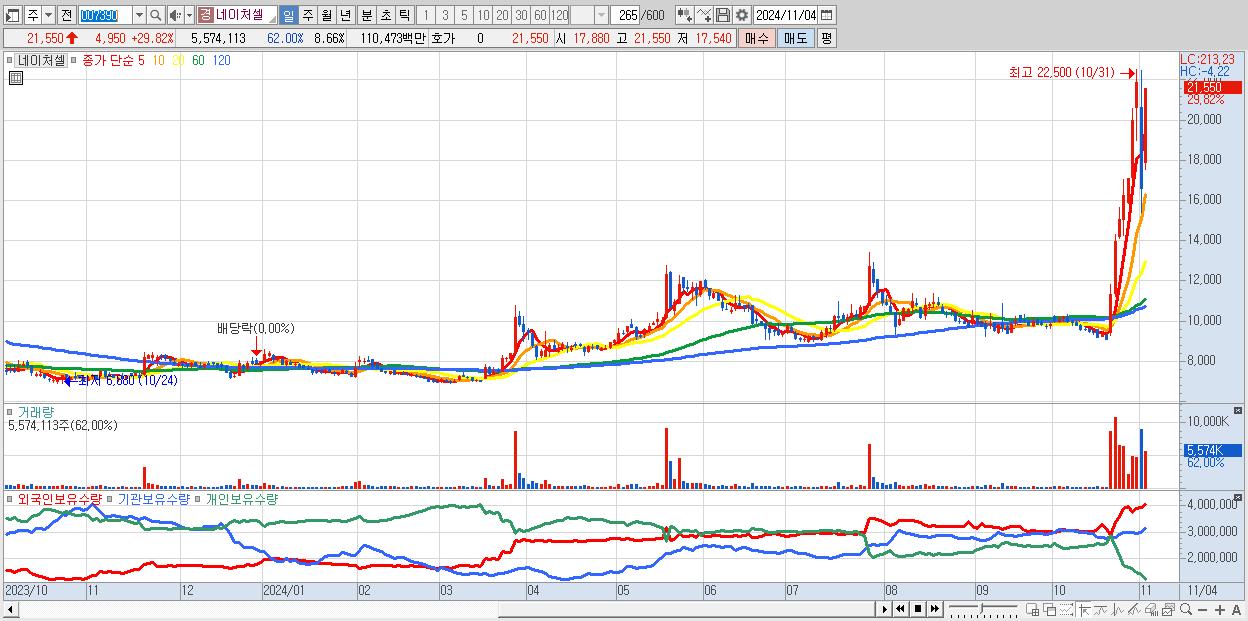Image resolution: width=1248 pixels, height=621 pixels.
Task: Click the line-check chart setting icon
Action: (x=704, y=16)
